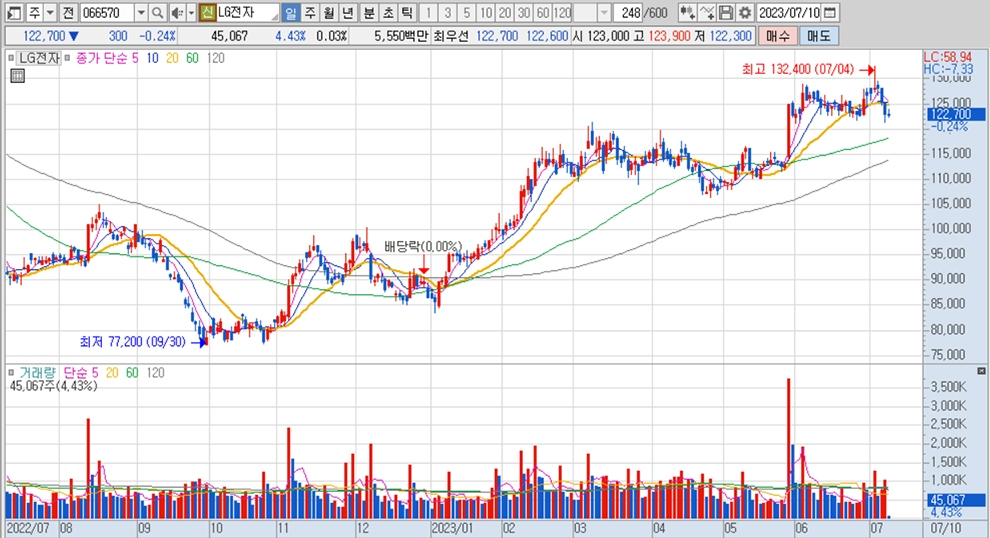Image resolution: width=990 pixels, height=538 pixels.
Task: Toggle the daily (일) chart period
Action: (290, 13)
